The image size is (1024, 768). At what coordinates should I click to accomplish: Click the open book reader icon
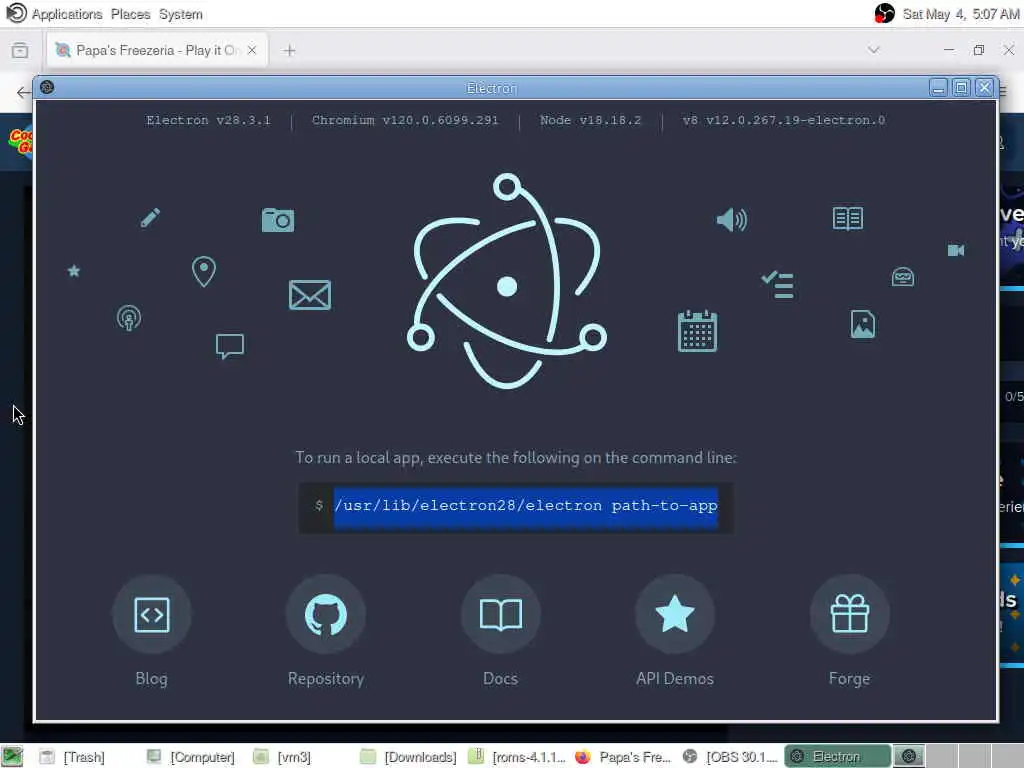848,218
